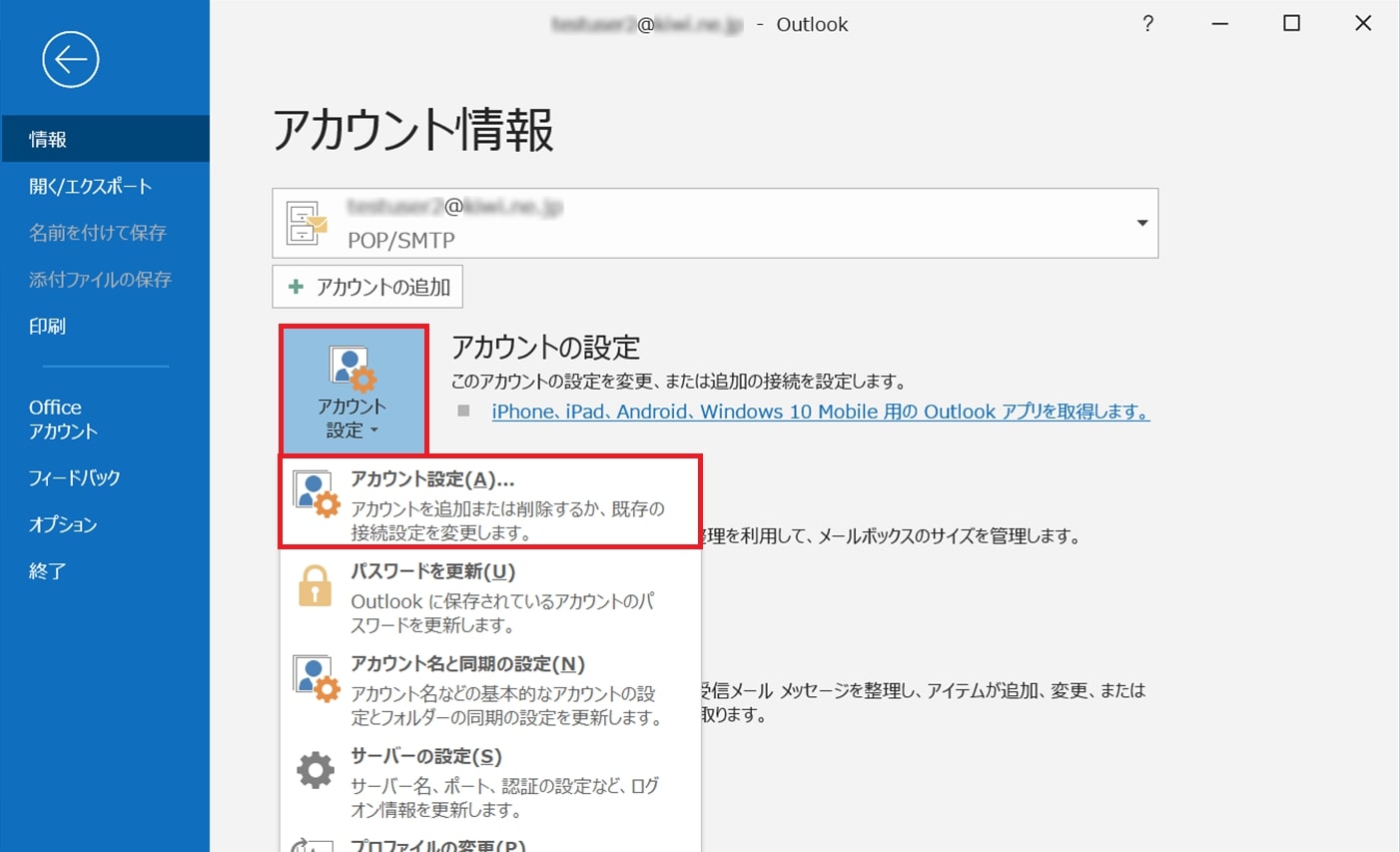
Task: Click the アカウントの追加 button
Action: tap(366, 287)
